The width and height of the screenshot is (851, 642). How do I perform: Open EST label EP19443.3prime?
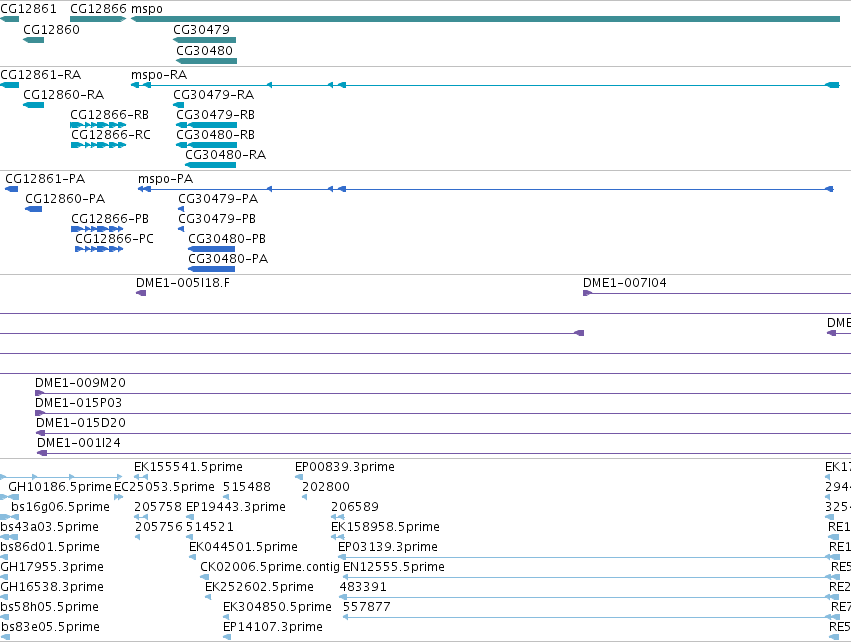[236, 507]
